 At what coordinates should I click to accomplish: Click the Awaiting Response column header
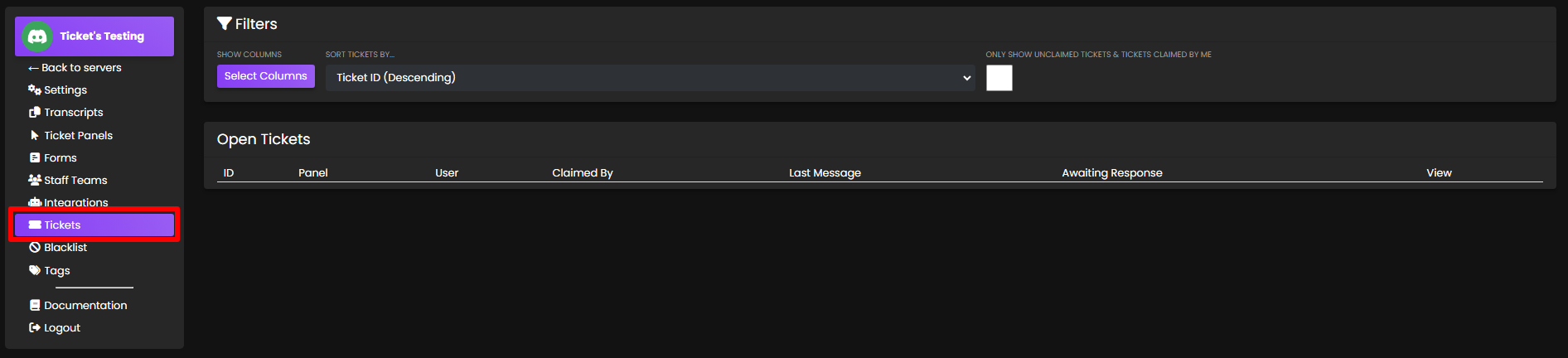click(x=1111, y=172)
